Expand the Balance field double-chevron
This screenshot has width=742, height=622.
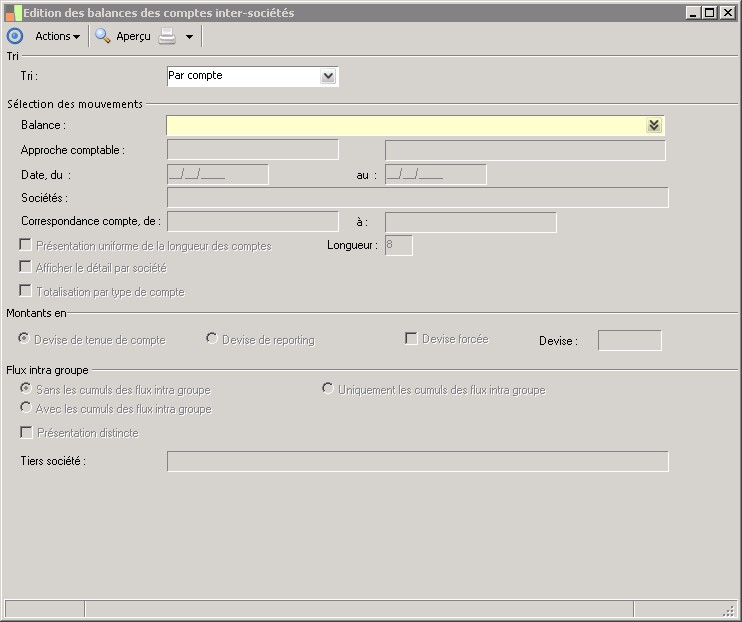(654, 125)
